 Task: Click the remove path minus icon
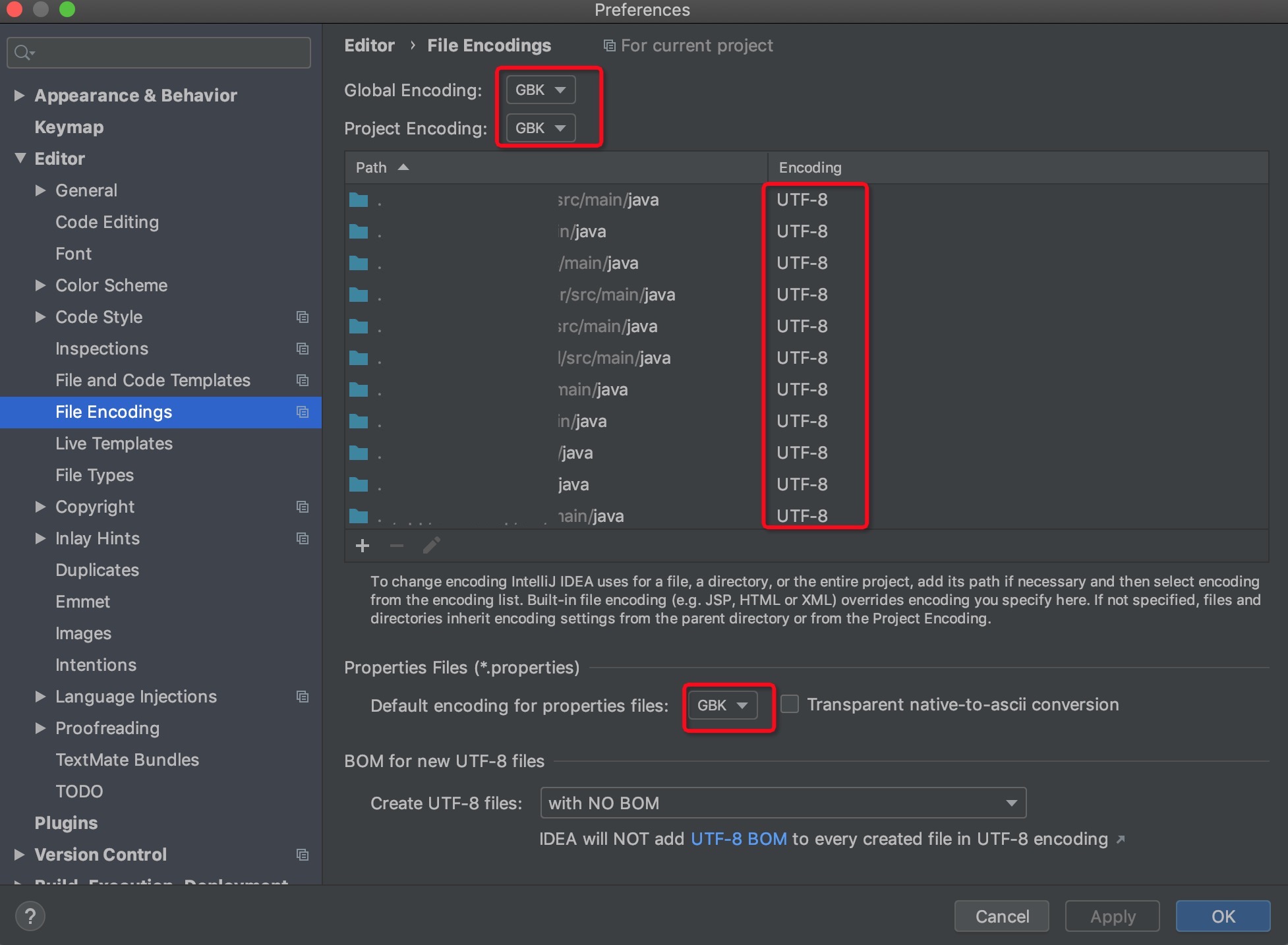coord(397,546)
